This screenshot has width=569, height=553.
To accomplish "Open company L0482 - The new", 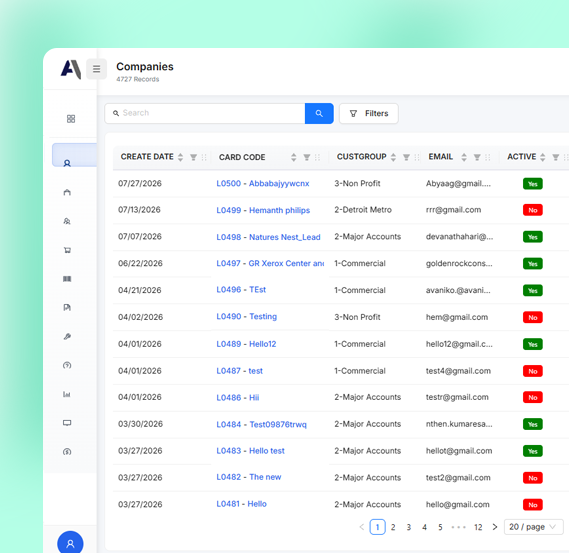I will [249, 477].
